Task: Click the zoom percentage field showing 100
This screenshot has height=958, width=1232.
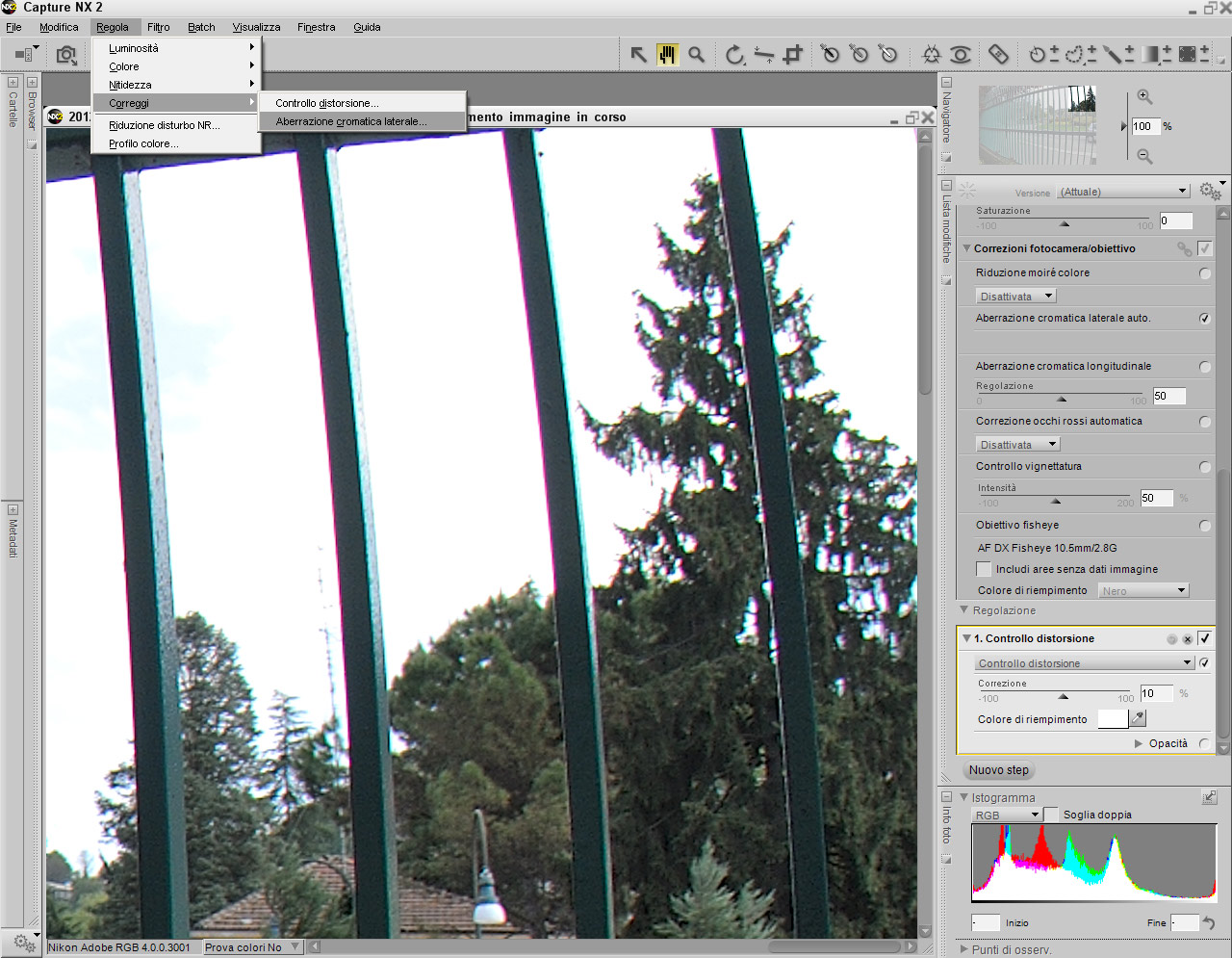Action: pos(1145,126)
